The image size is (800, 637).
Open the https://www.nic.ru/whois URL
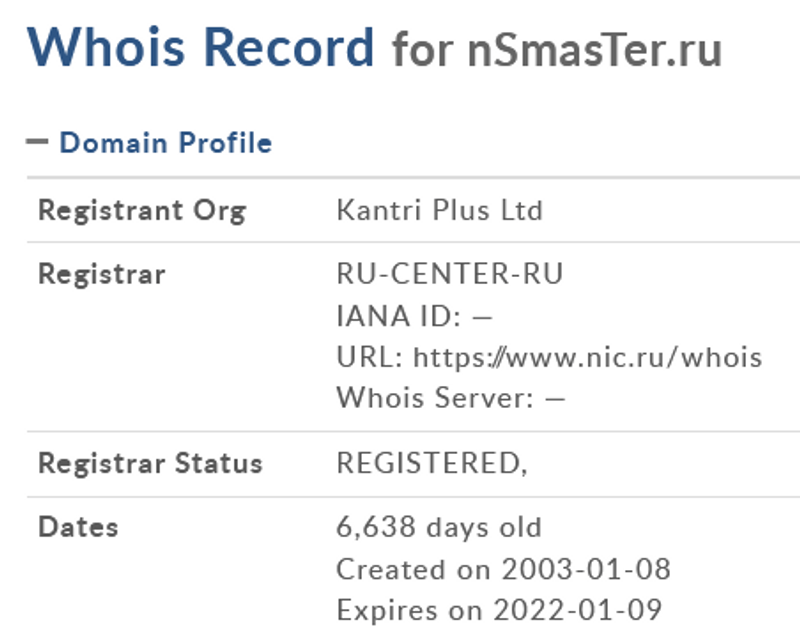pos(587,357)
